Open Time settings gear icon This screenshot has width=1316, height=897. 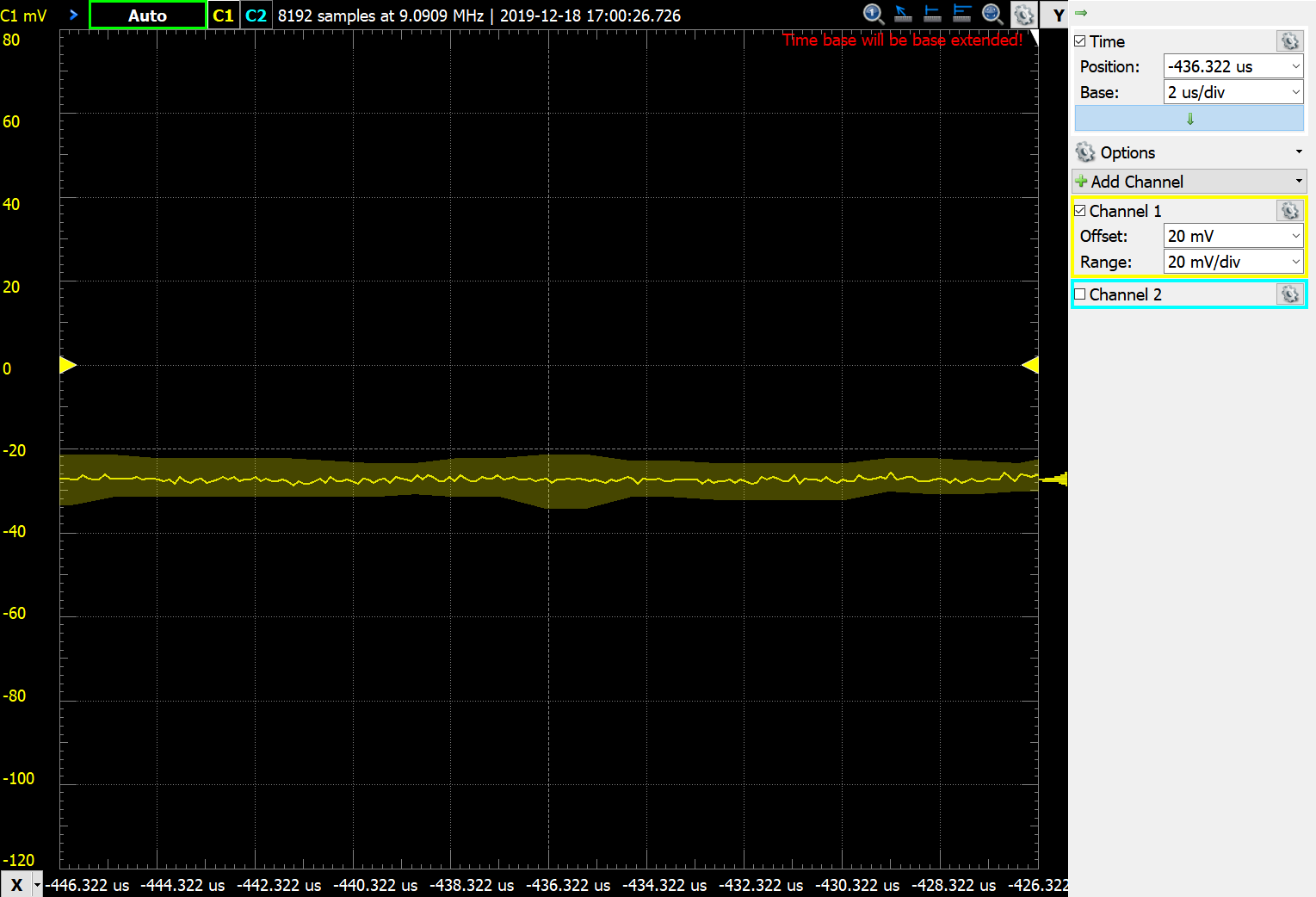click(x=1289, y=41)
